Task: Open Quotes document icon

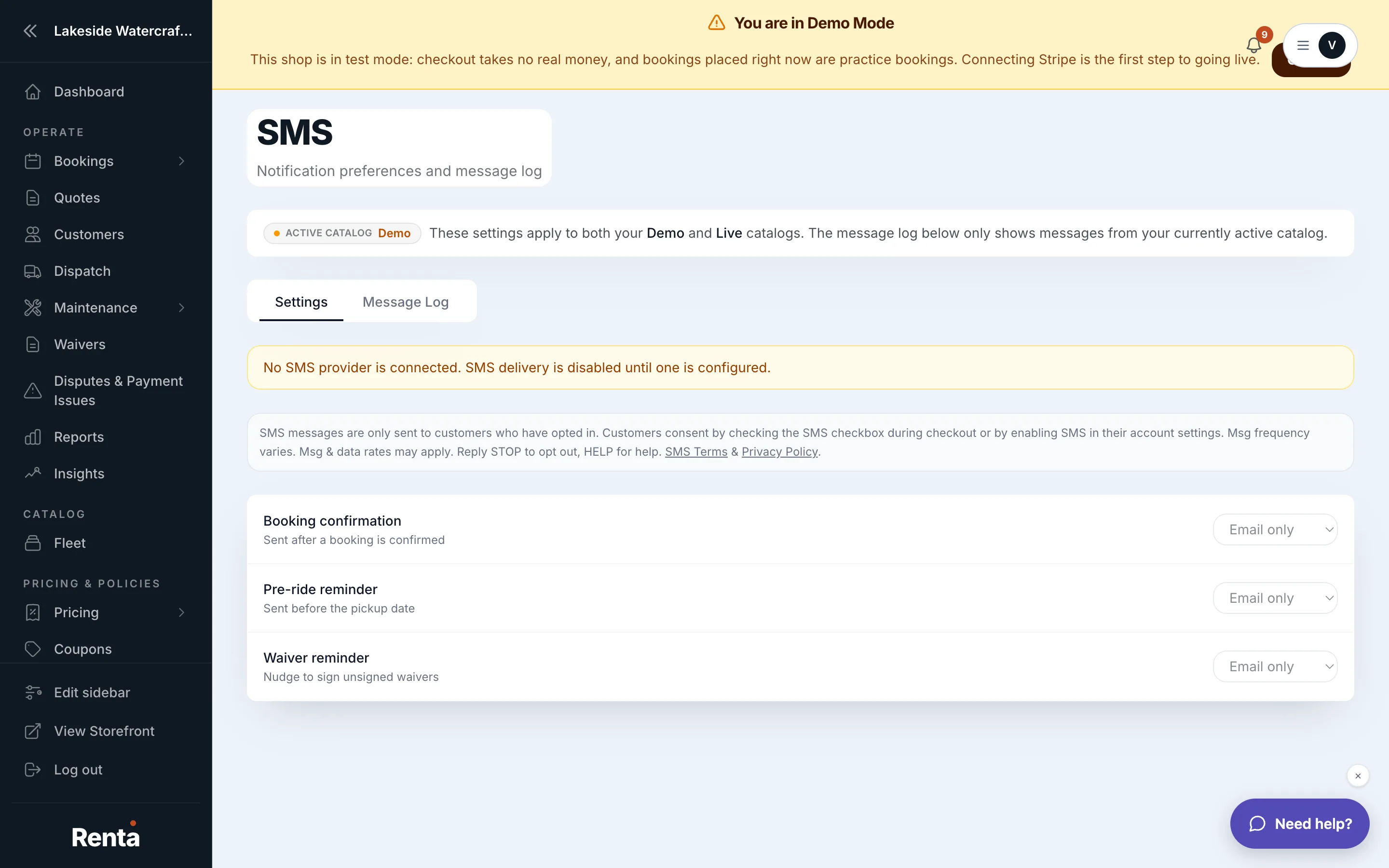Action: point(33,198)
